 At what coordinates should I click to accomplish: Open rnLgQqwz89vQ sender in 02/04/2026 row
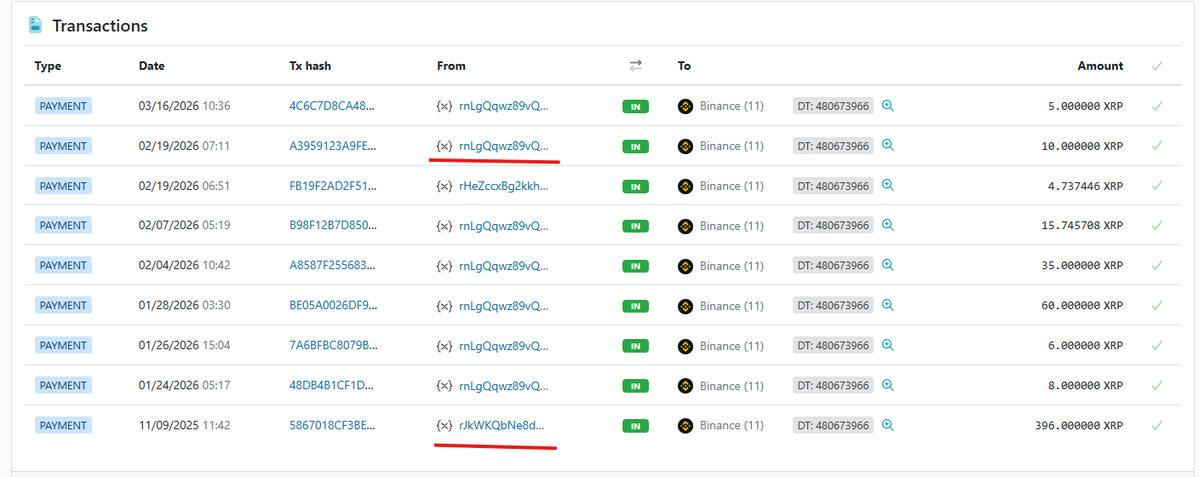tap(504, 265)
